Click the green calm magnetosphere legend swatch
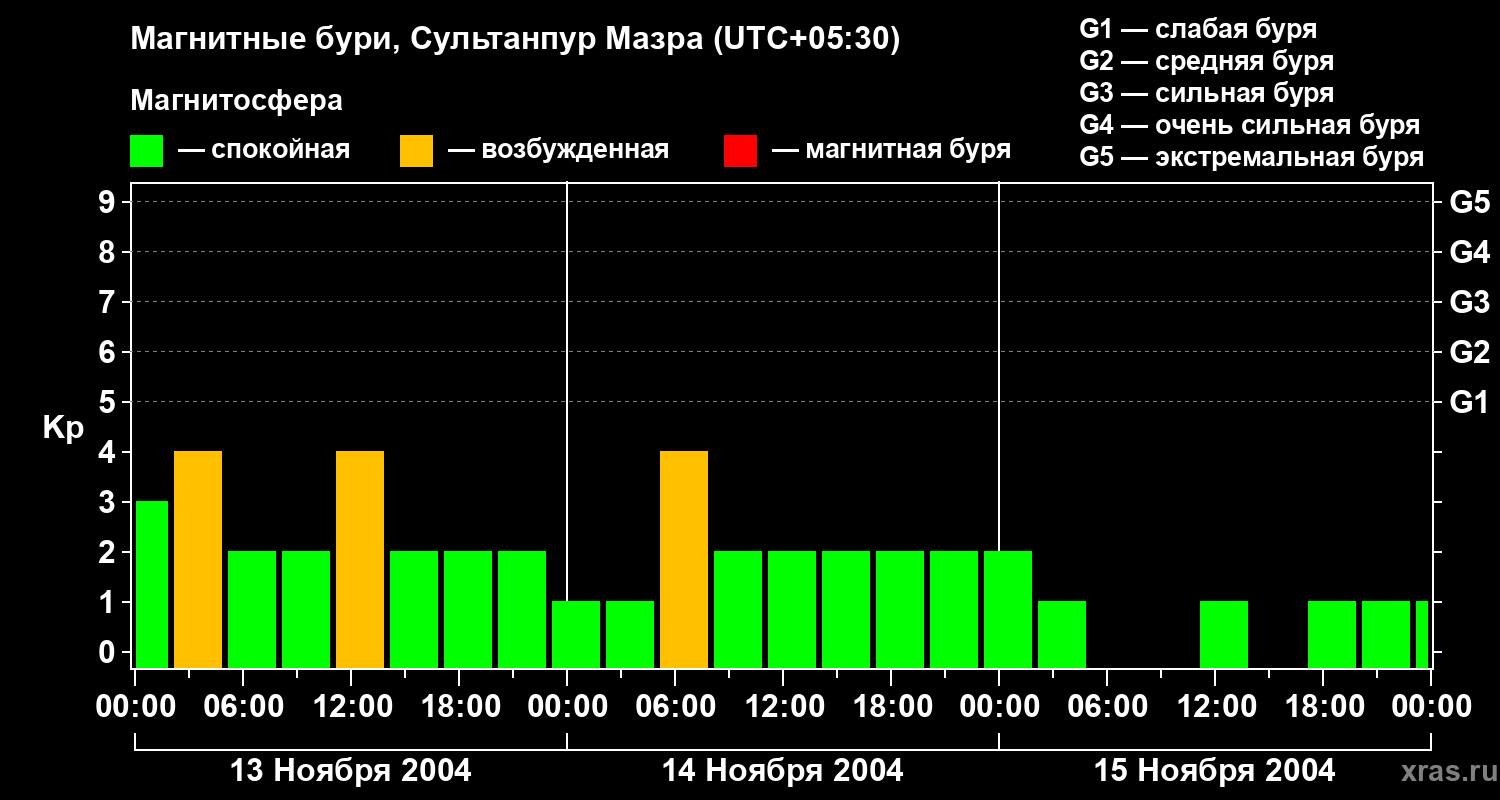1500x800 pixels. (x=147, y=150)
